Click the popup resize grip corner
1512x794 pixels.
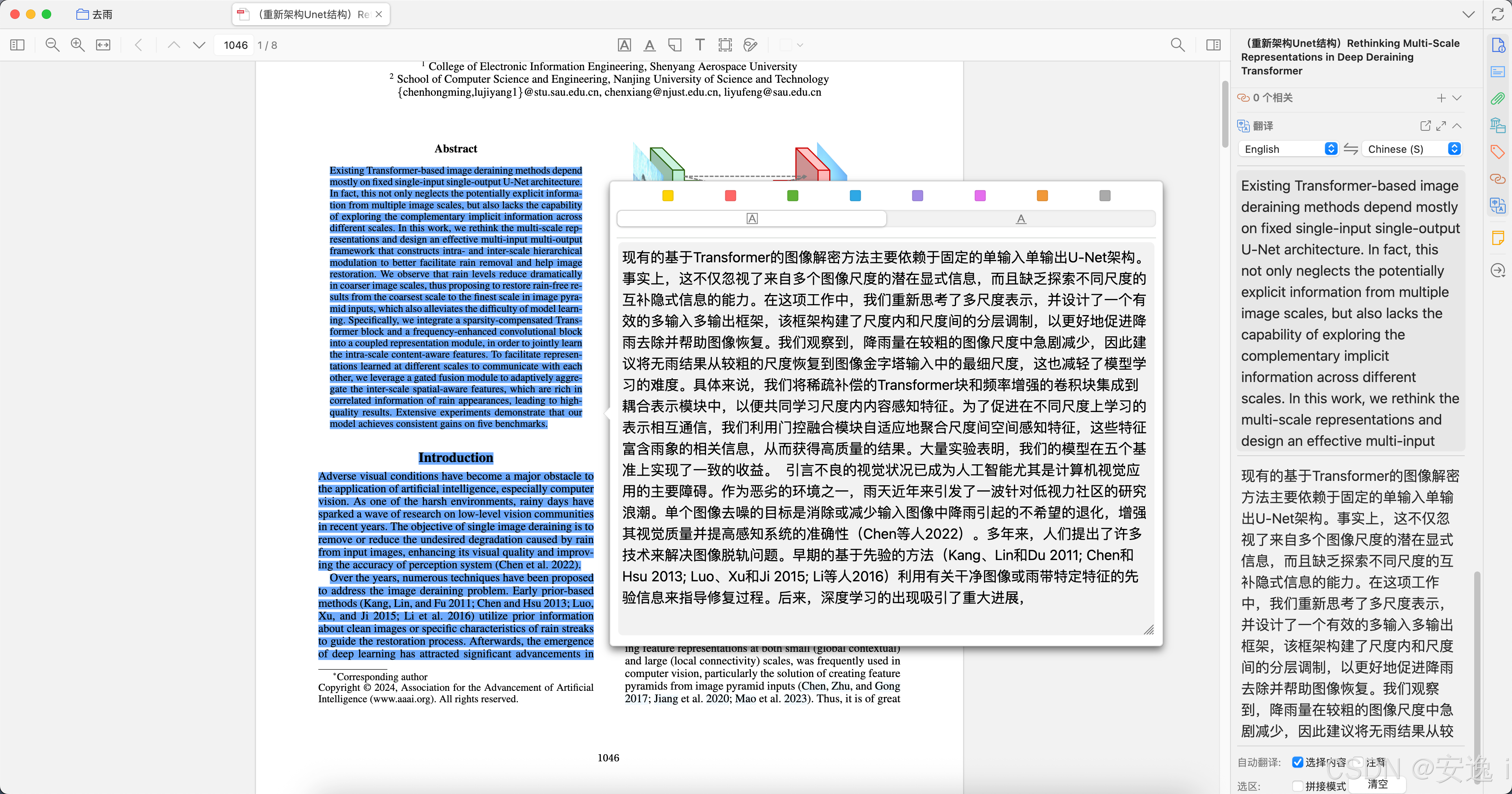coord(1149,629)
